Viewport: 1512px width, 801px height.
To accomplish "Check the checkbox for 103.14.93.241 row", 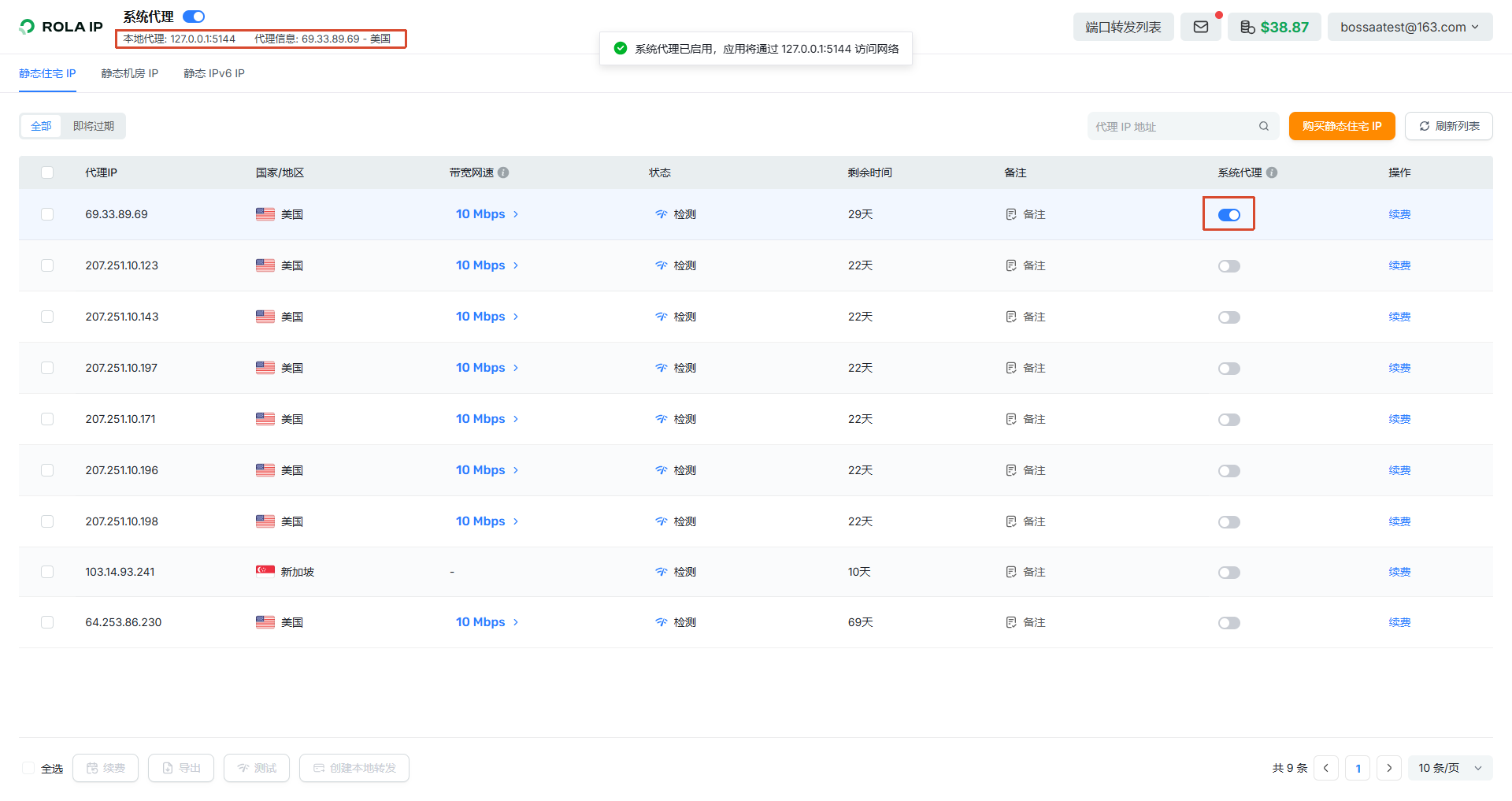I will [47, 572].
